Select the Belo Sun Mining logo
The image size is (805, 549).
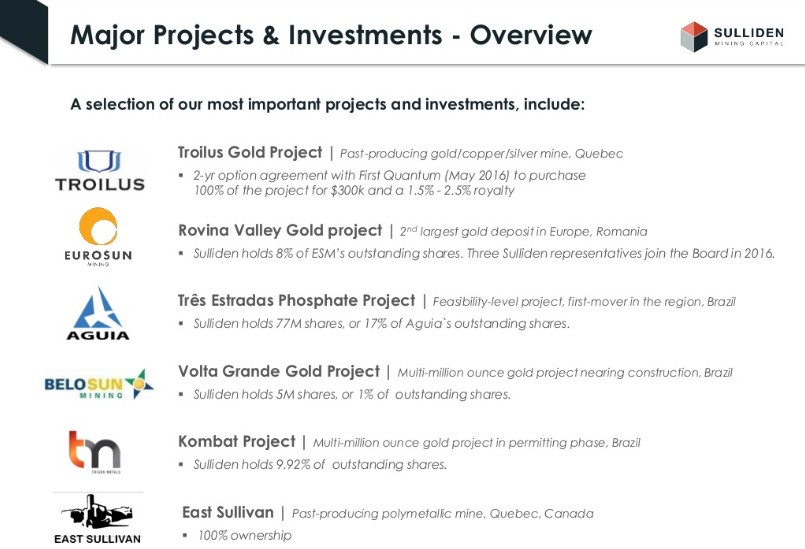pos(99,384)
